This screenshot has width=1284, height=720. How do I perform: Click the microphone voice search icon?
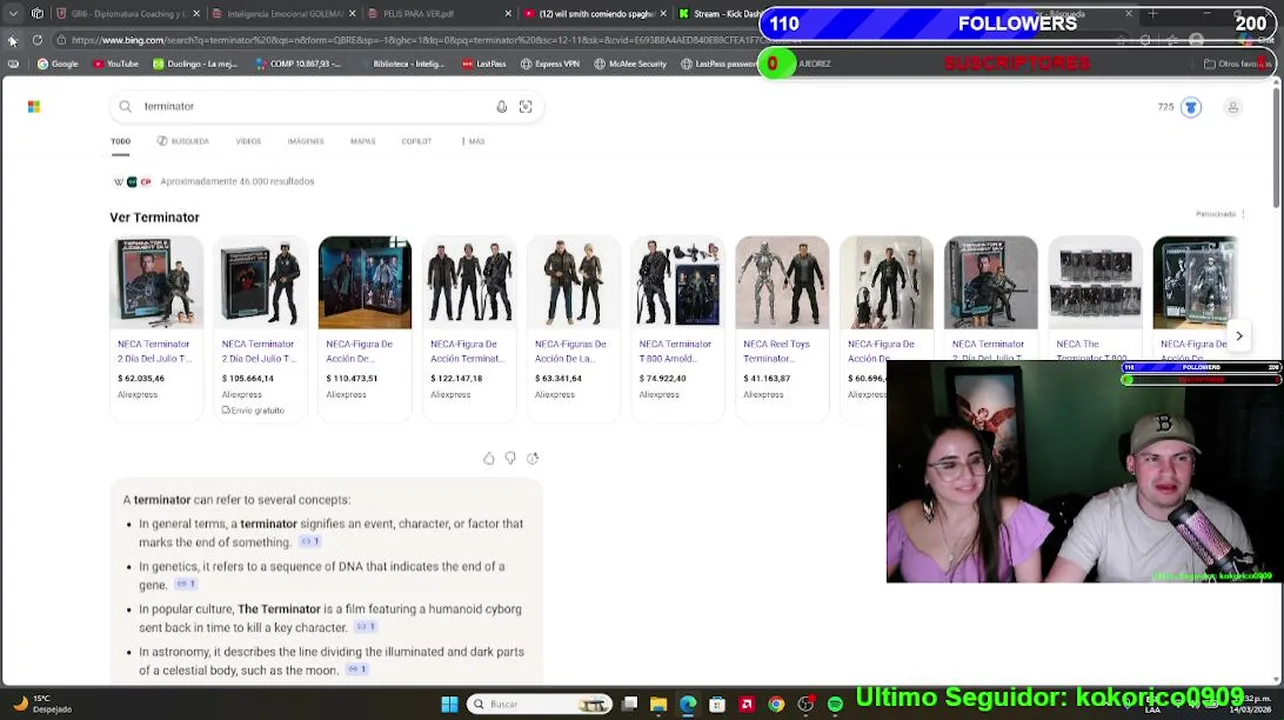(502, 106)
